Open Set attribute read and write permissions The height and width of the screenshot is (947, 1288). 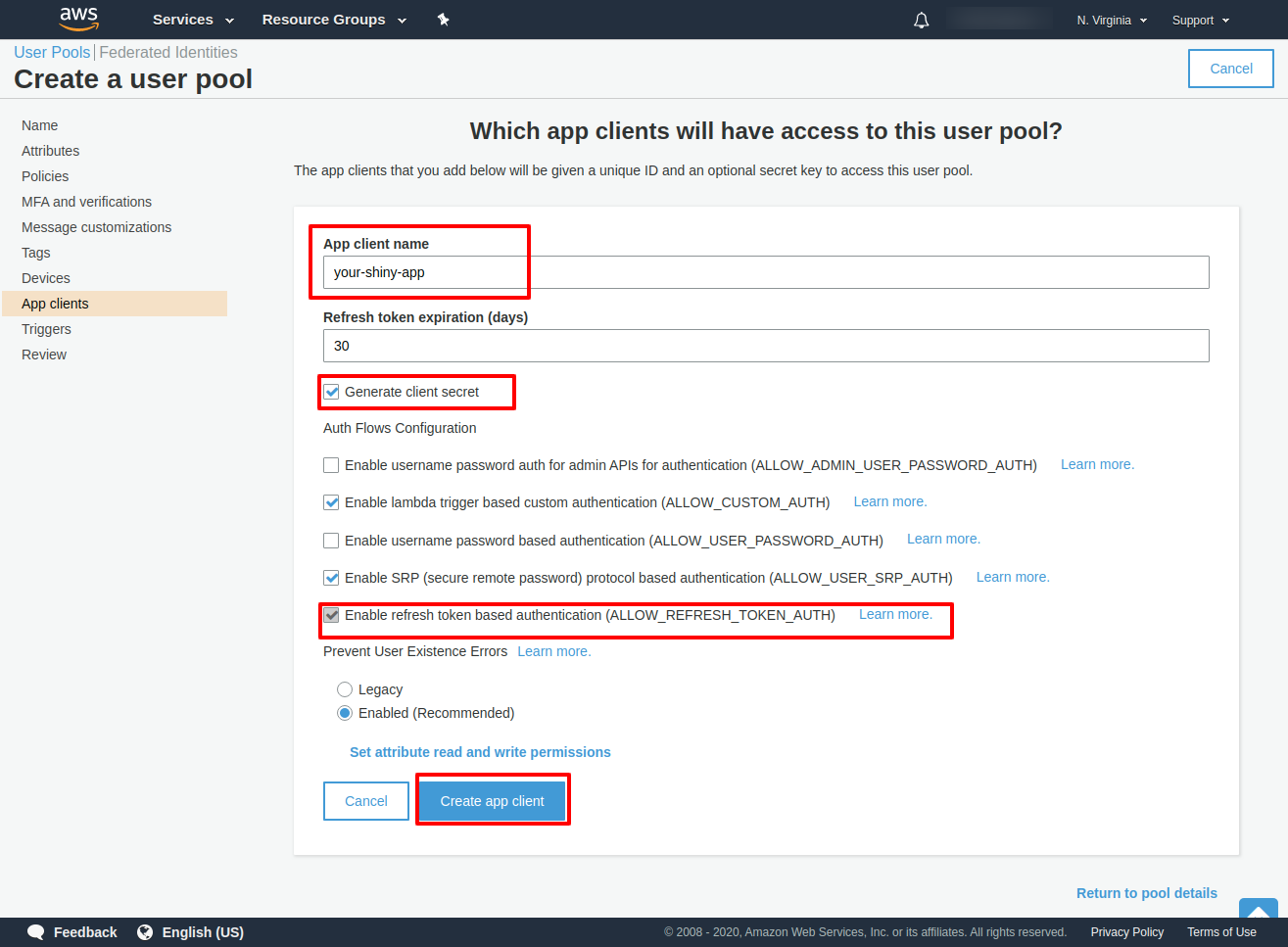[x=480, y=752]
